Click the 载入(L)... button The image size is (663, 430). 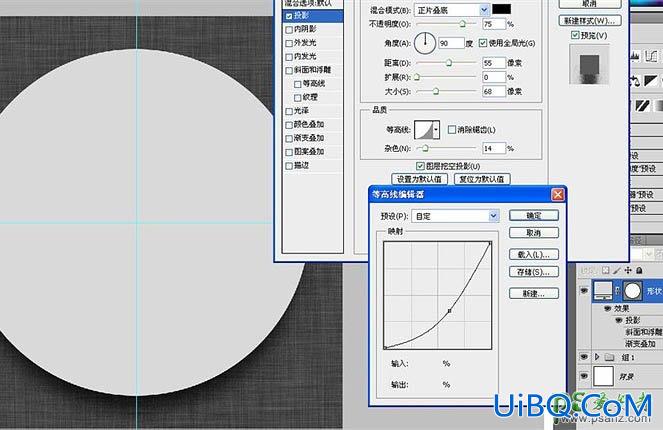[534, 254]
